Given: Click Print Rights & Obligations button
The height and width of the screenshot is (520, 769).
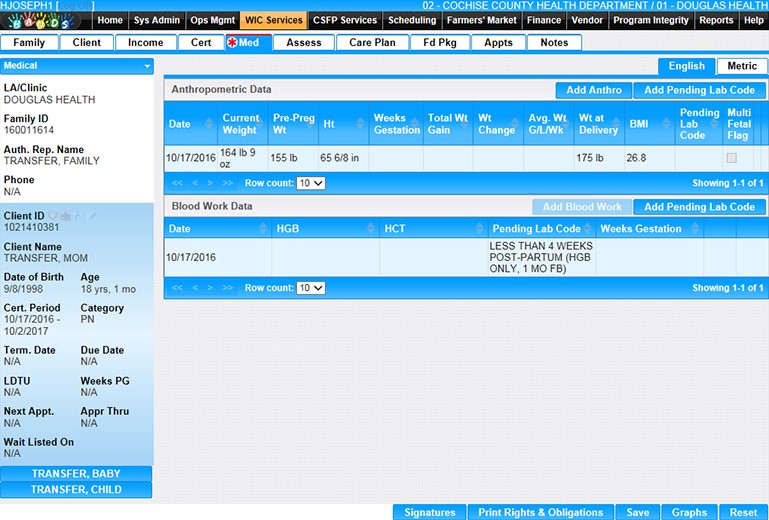Looking at the screenshot, I should point(540,512).
